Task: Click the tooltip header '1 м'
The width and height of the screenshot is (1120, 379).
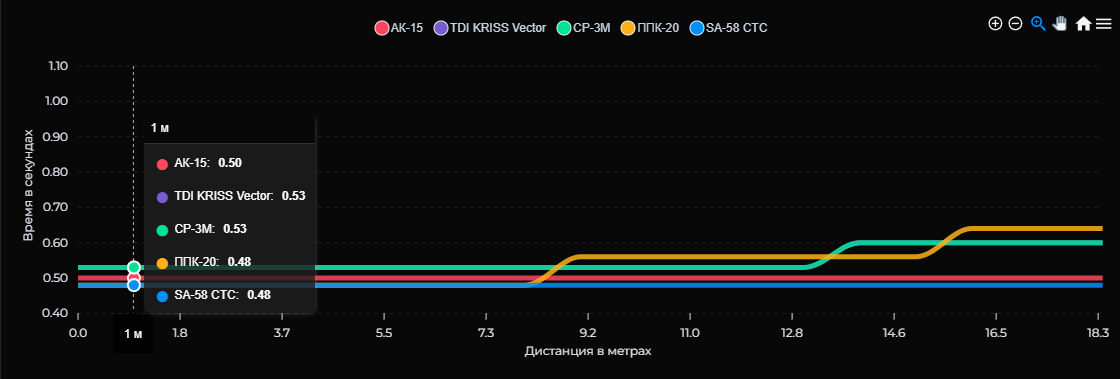Action: [230, 128]
